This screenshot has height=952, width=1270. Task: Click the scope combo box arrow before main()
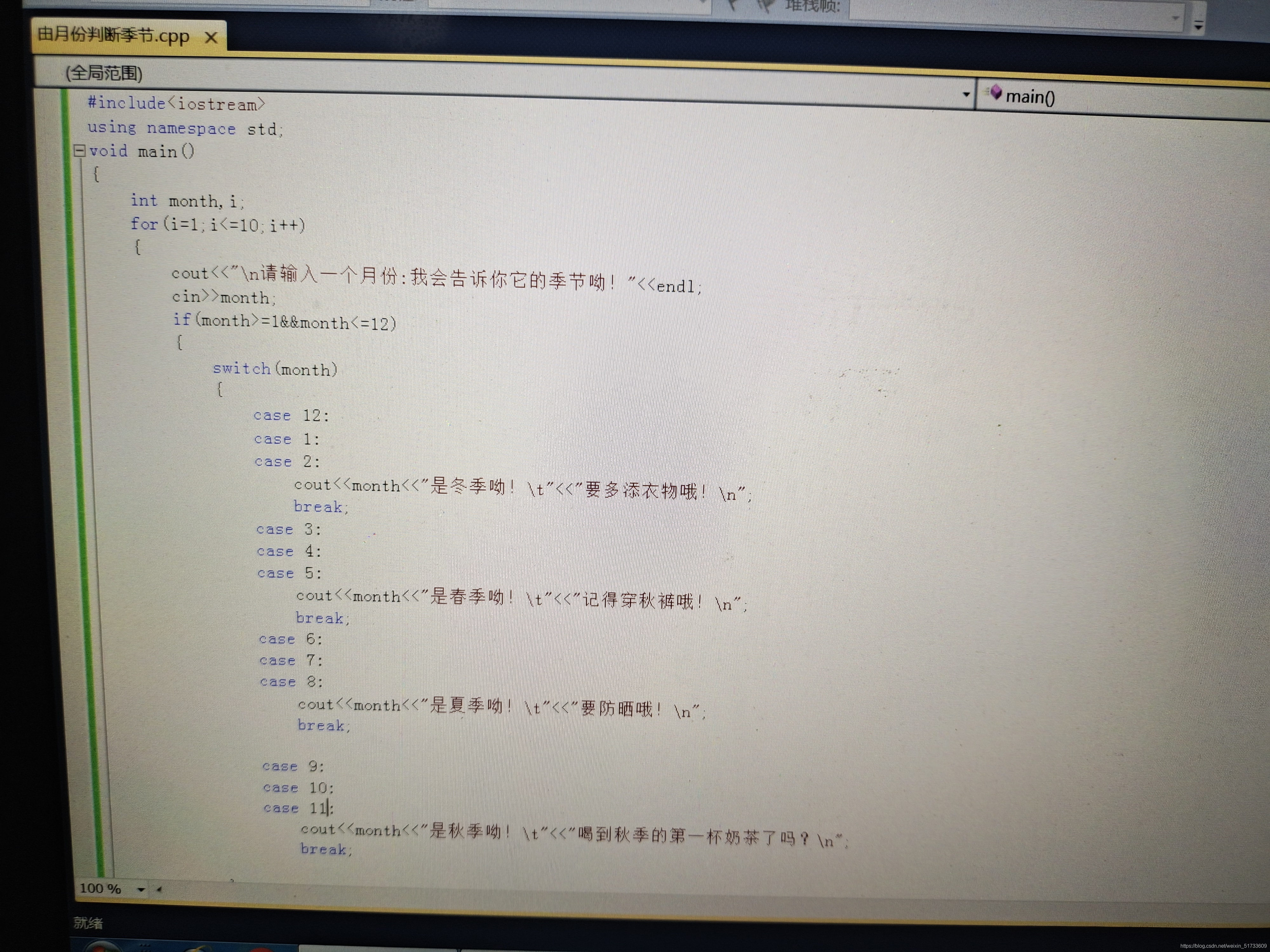pos(966,95)
